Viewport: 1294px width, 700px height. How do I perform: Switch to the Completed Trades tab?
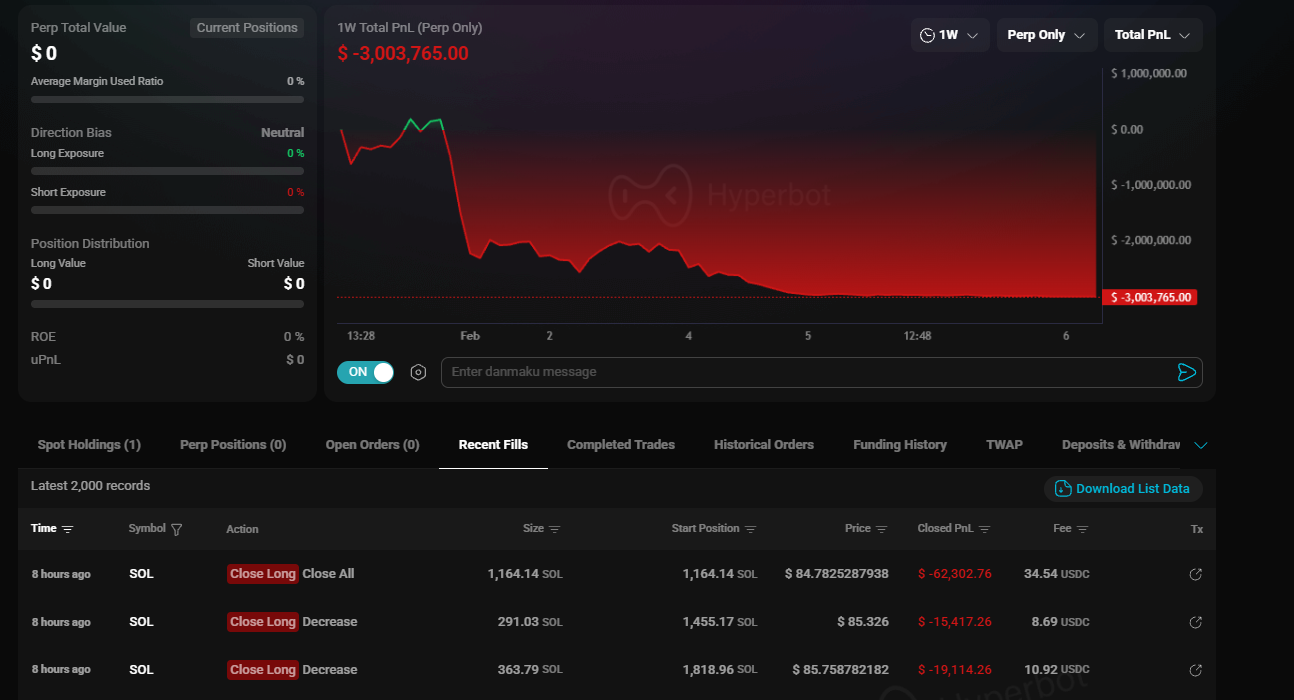click(x=620, y=445)
